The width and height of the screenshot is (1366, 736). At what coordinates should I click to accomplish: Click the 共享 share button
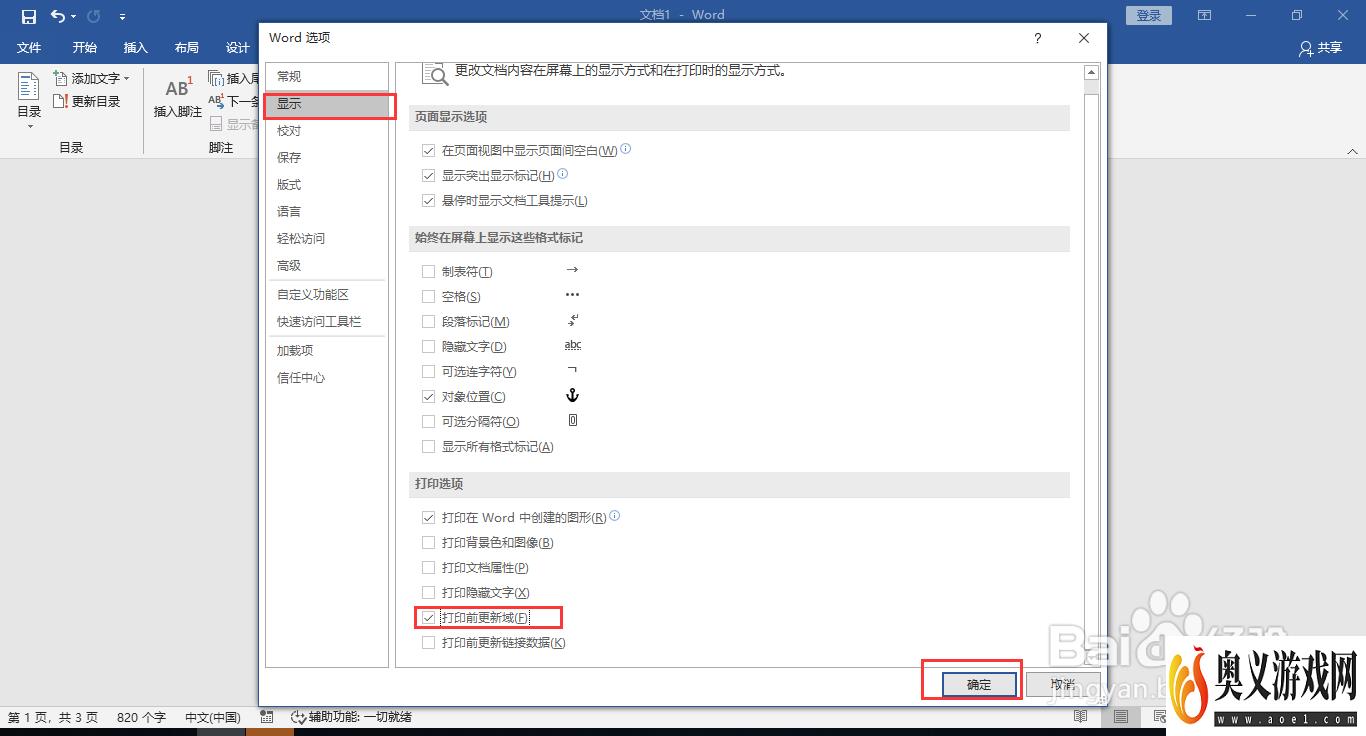[1320, 47]
